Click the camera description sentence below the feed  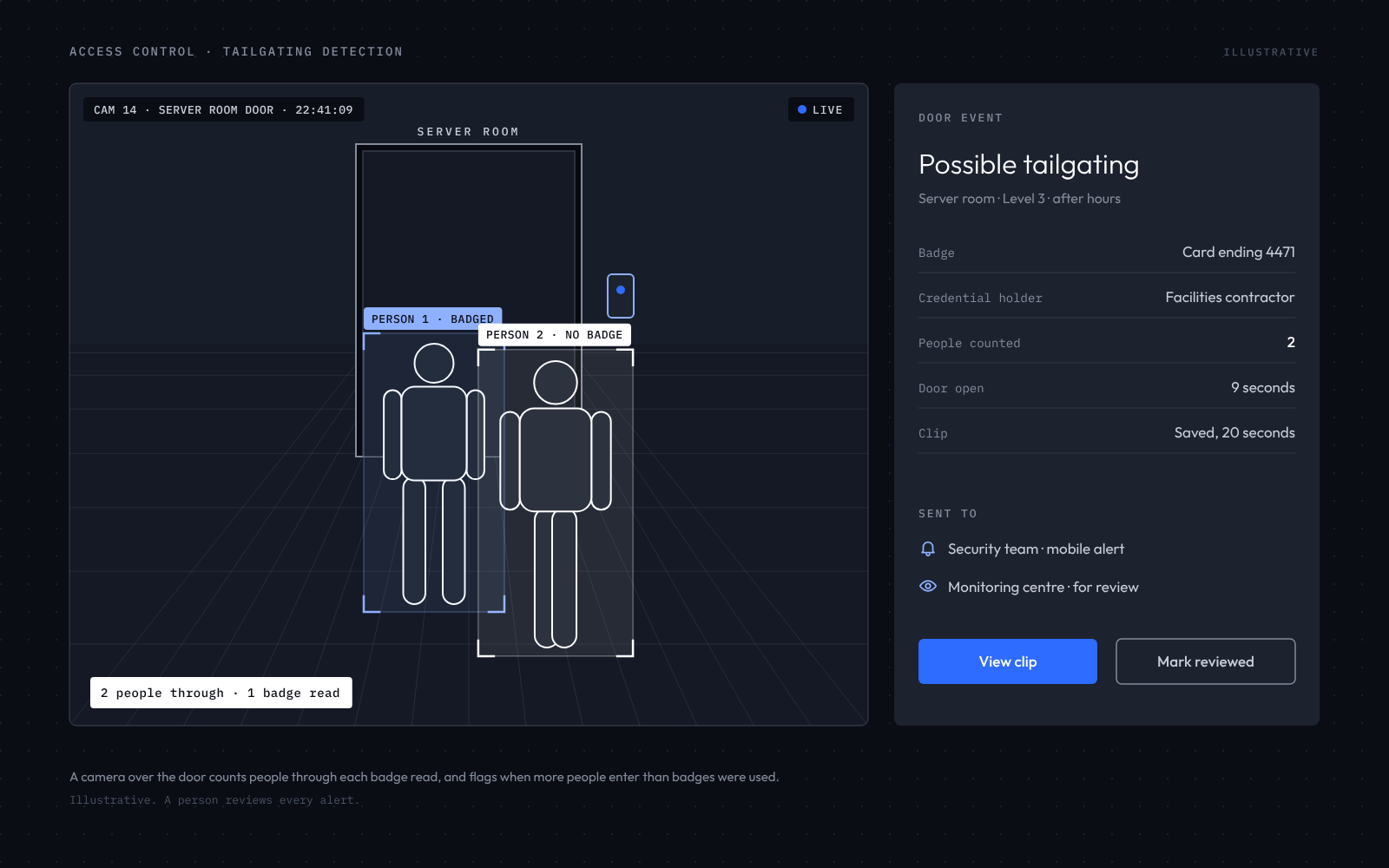click(424, 777)
